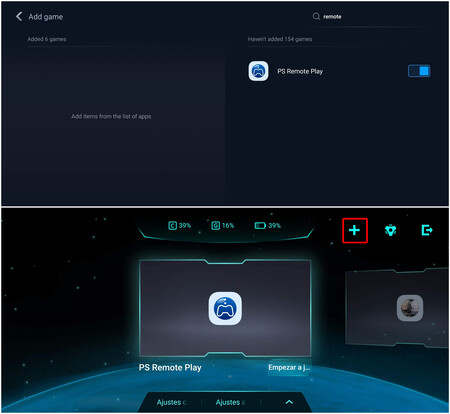
Task: Click the 'Haven't added 154 games' header
Action: coord(280,39)
